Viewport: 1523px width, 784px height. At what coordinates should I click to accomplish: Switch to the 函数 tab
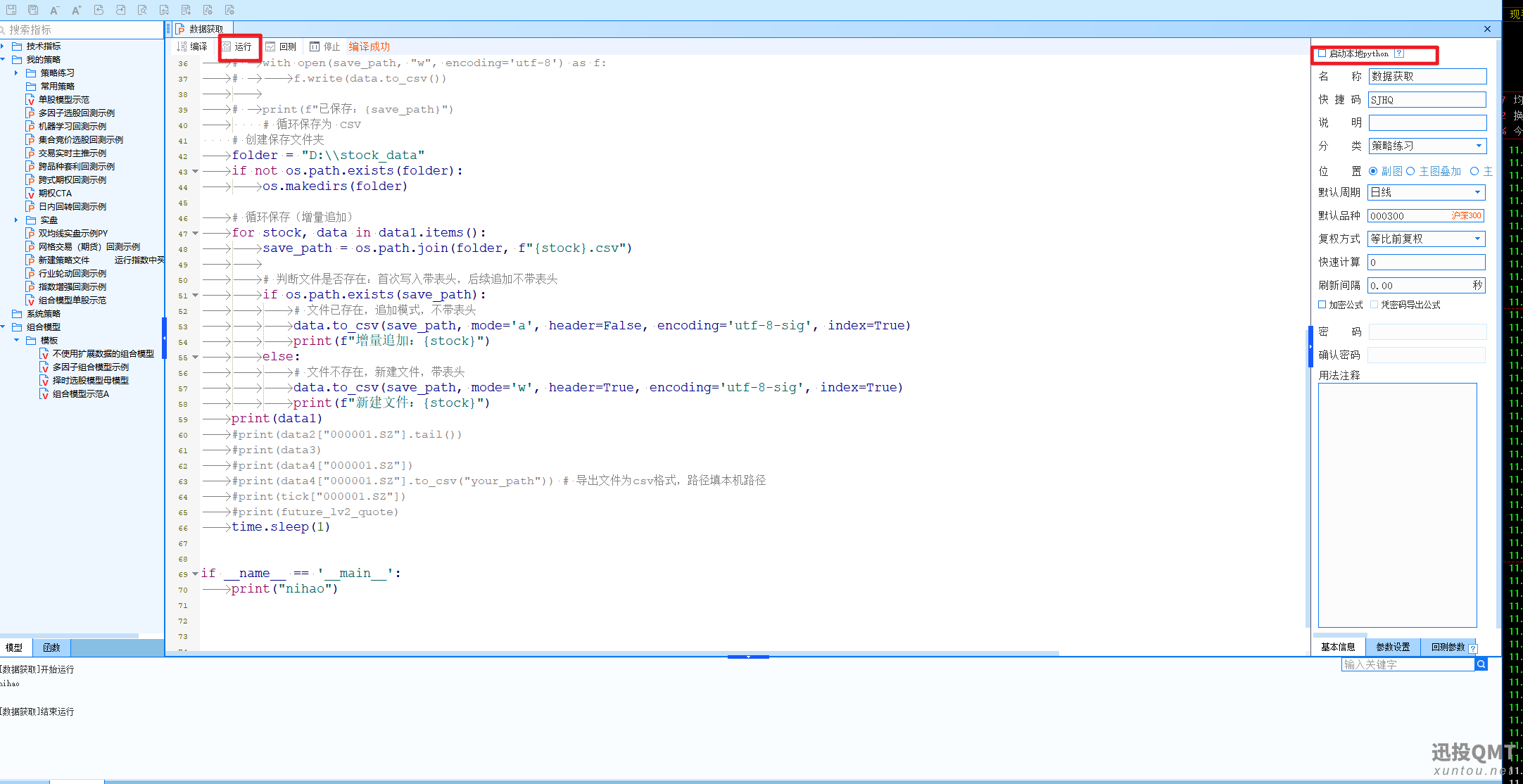(51, 647)
